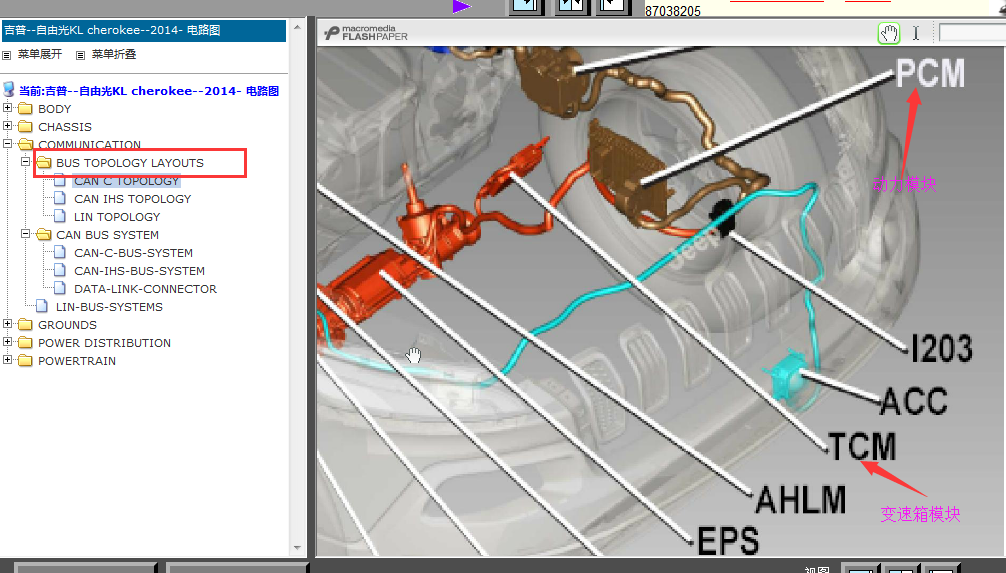Click the number 87038205 at top
This screenshot has width=1006, height=573.
pos(672,11)
